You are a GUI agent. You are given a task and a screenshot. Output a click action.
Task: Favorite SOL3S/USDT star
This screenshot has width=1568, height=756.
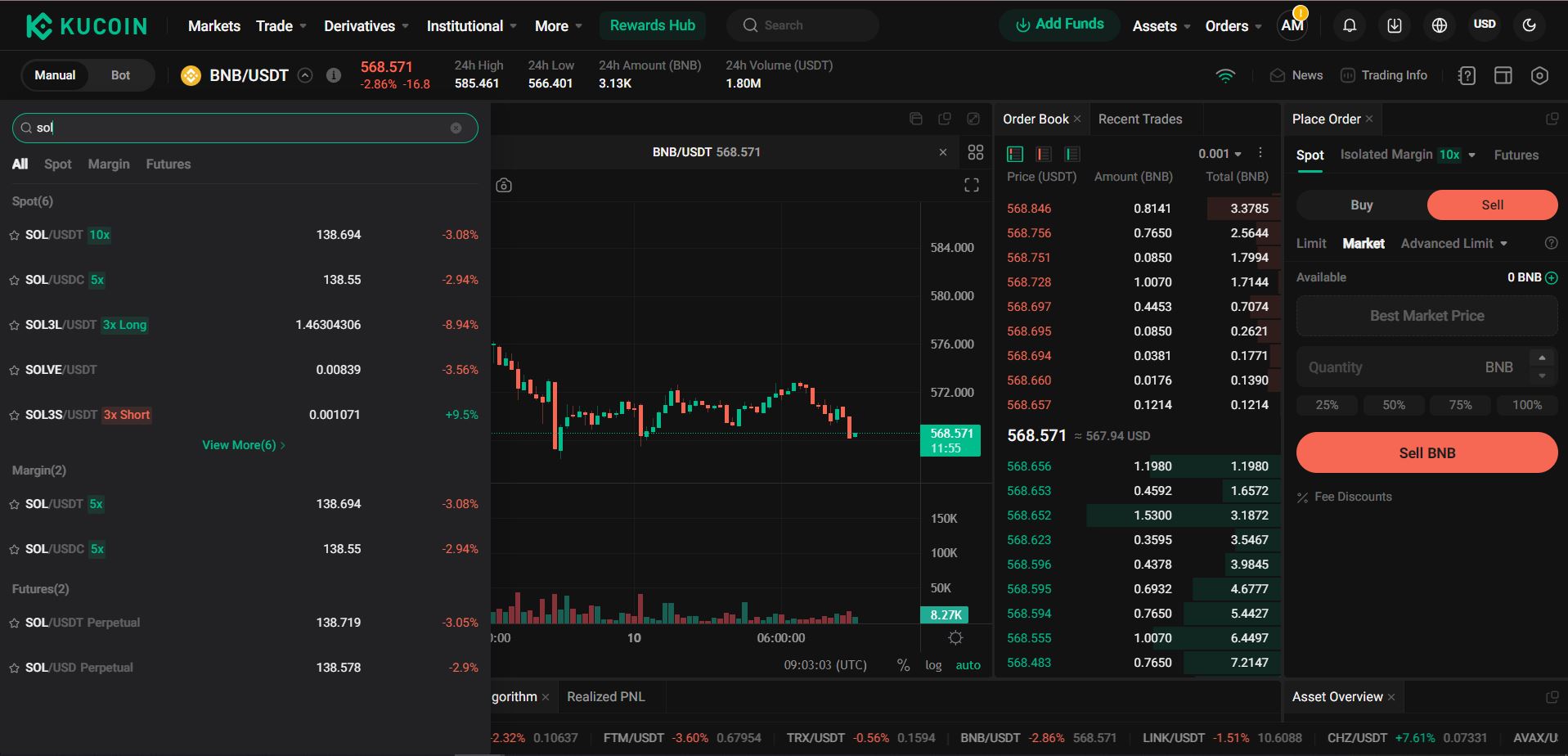14,416
